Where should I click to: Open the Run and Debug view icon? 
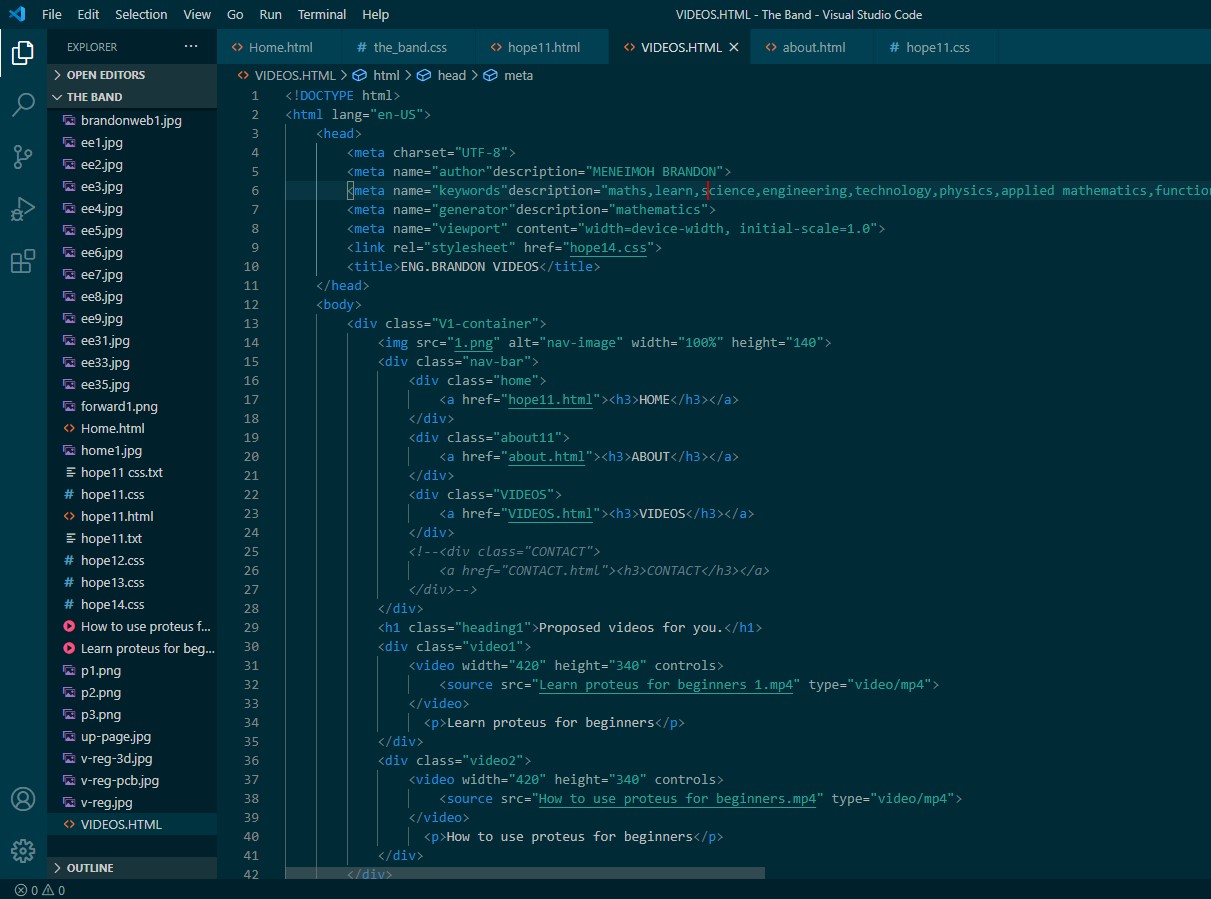(x=23, y=210)
